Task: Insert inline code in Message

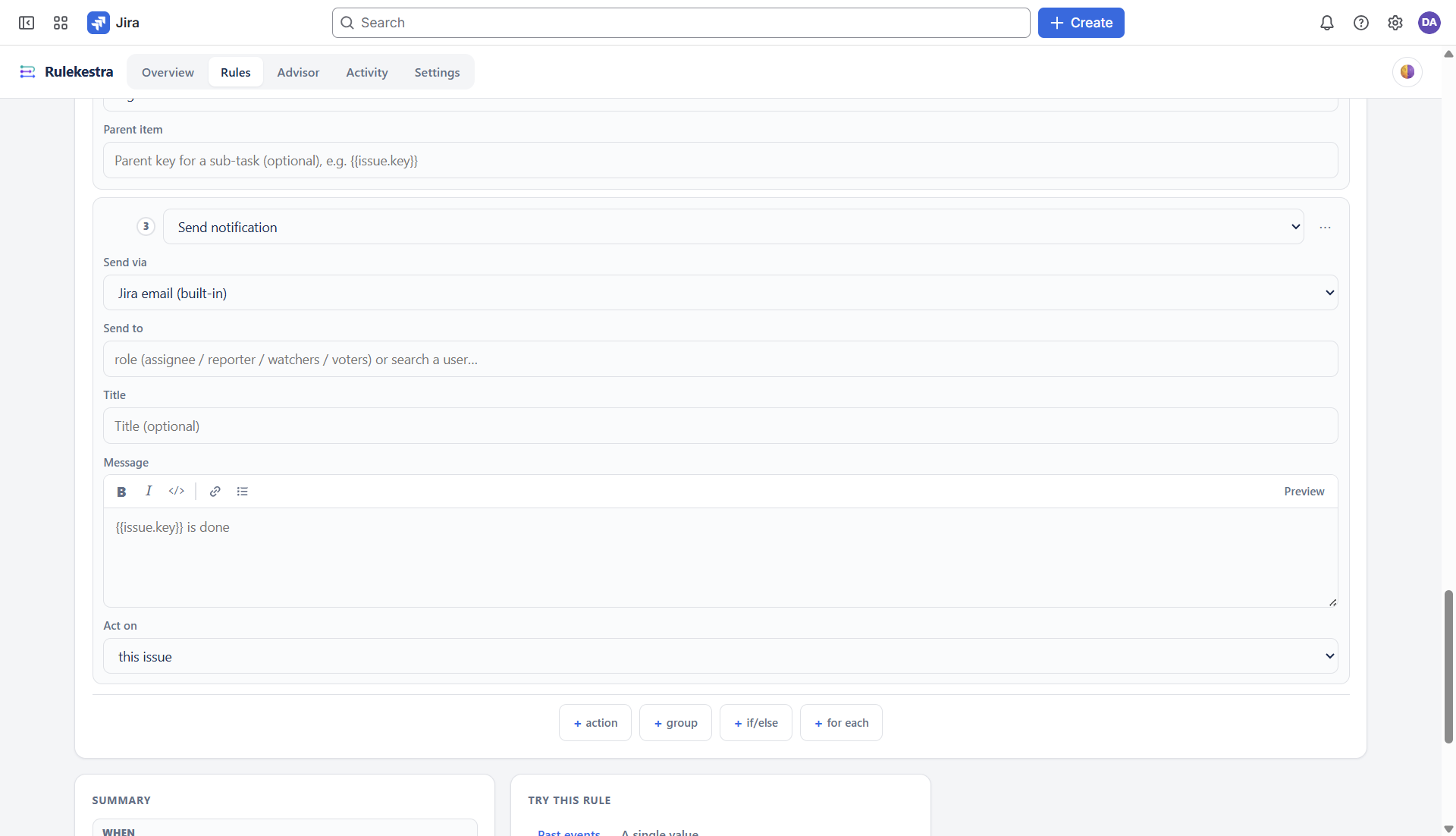Action: (177, 491)
